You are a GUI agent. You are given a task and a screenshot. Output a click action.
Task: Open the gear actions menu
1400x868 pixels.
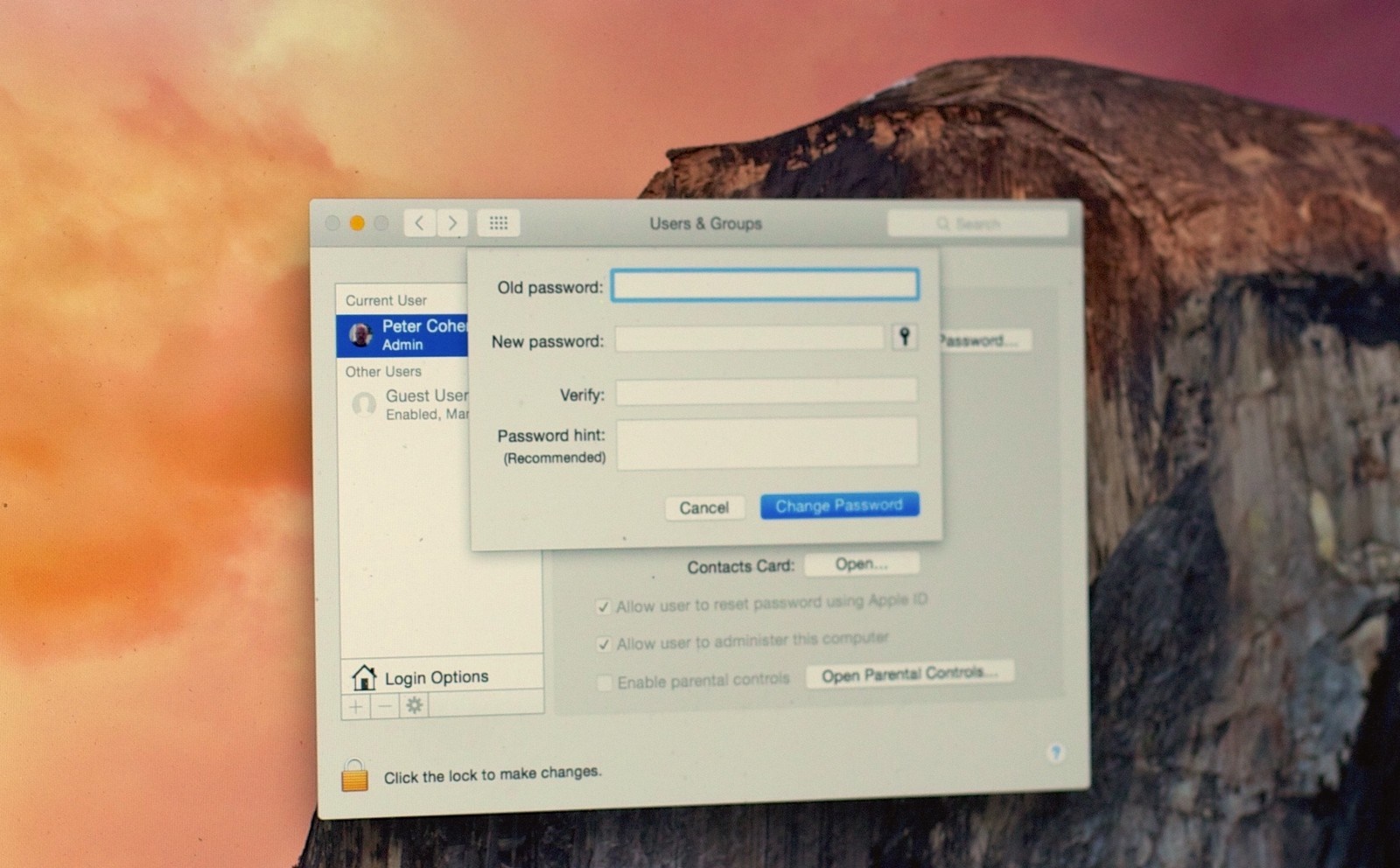pyautogui.click(x=415, y=705)
